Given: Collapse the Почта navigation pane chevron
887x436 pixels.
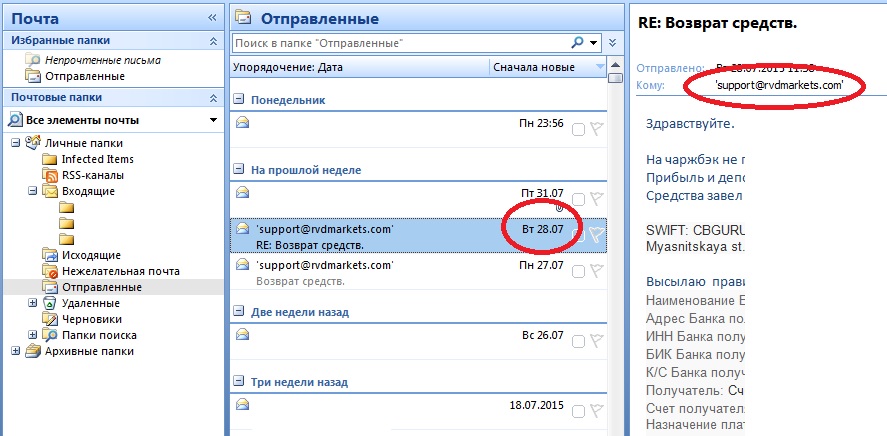Looking at the screenshot, I should 212,18.
